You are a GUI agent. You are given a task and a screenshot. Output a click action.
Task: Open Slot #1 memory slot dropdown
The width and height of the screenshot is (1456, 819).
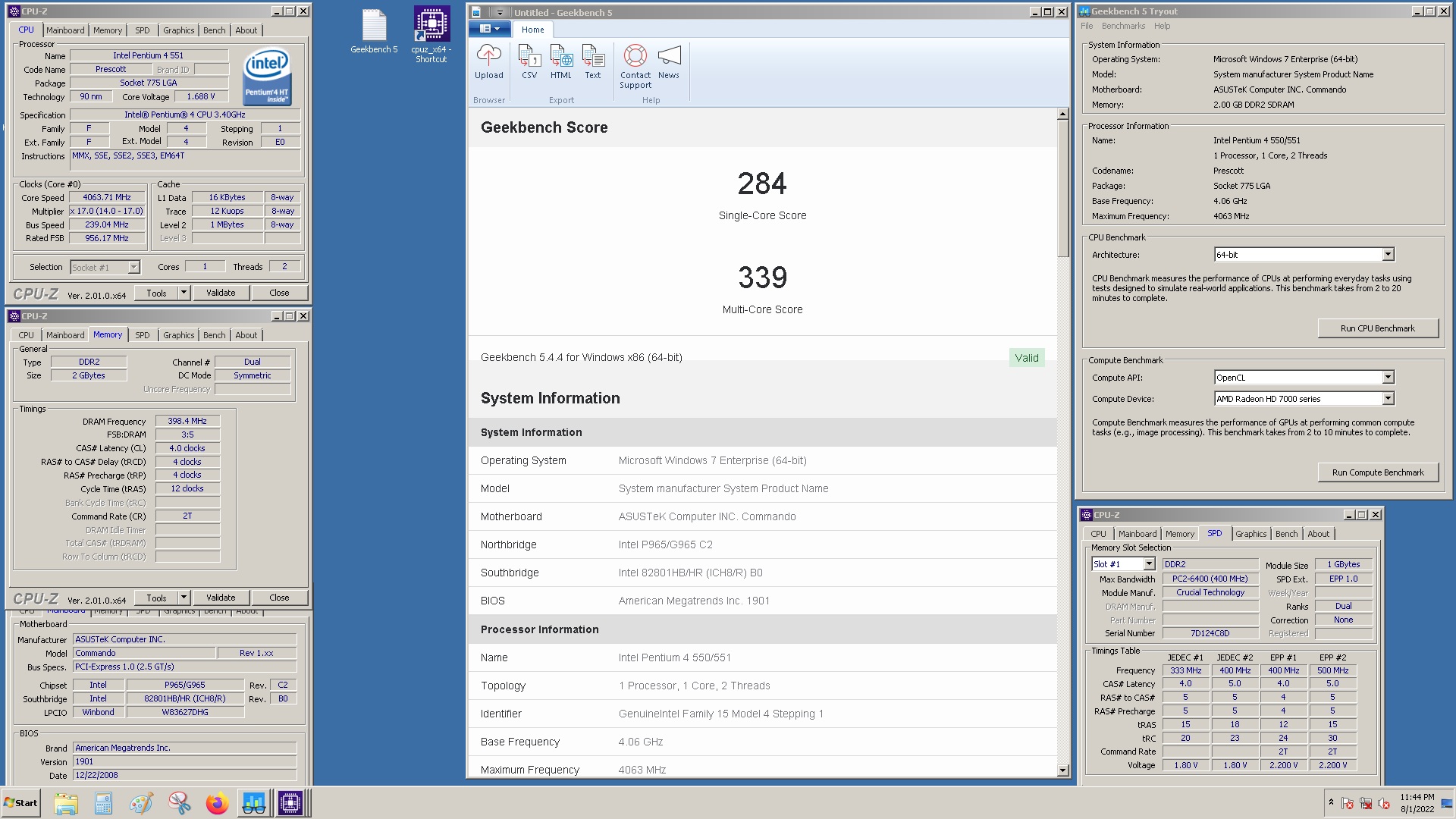[x=1149, y=564]
